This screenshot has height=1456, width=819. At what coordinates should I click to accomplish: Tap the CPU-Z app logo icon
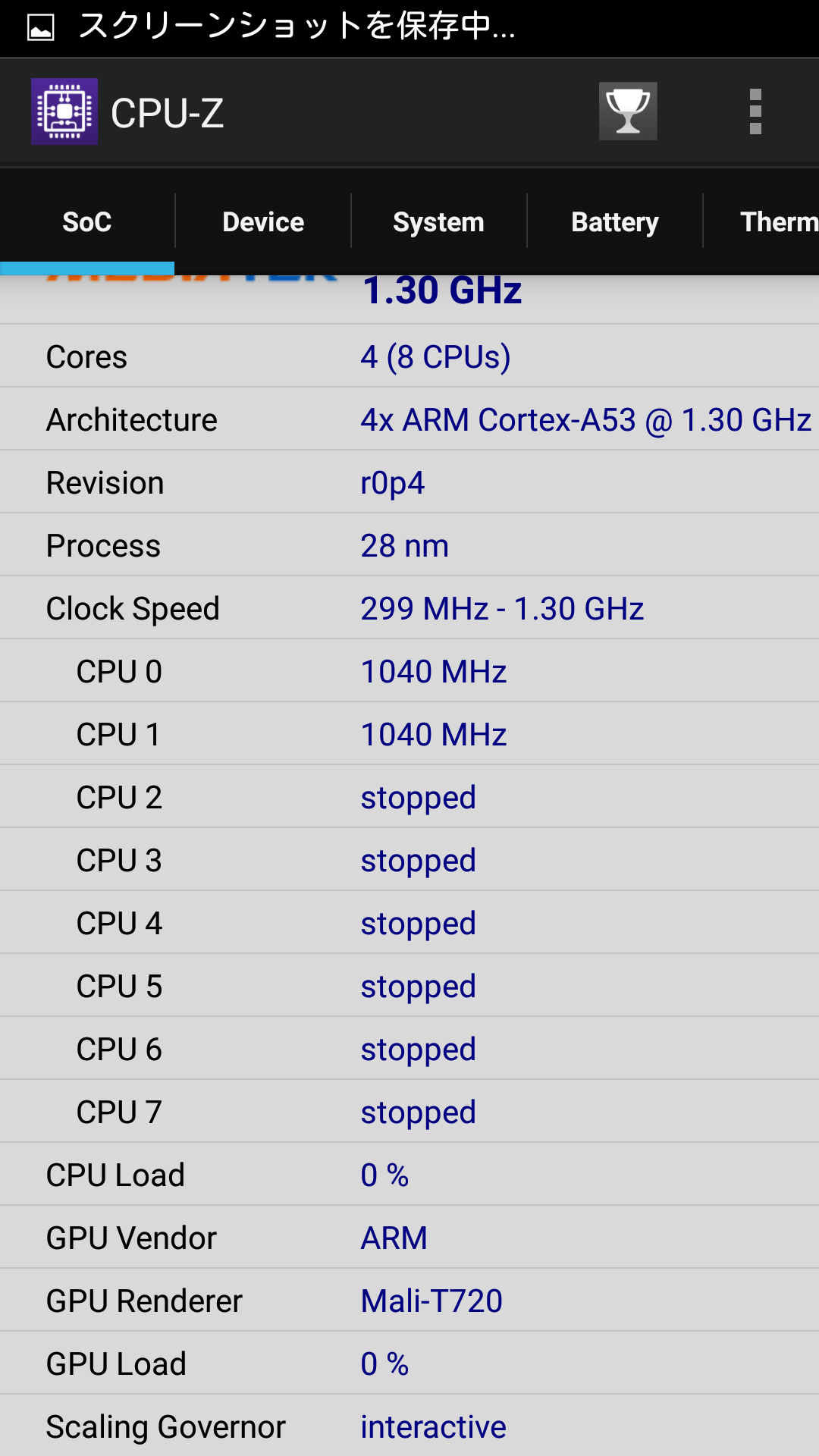coord(64,111)
